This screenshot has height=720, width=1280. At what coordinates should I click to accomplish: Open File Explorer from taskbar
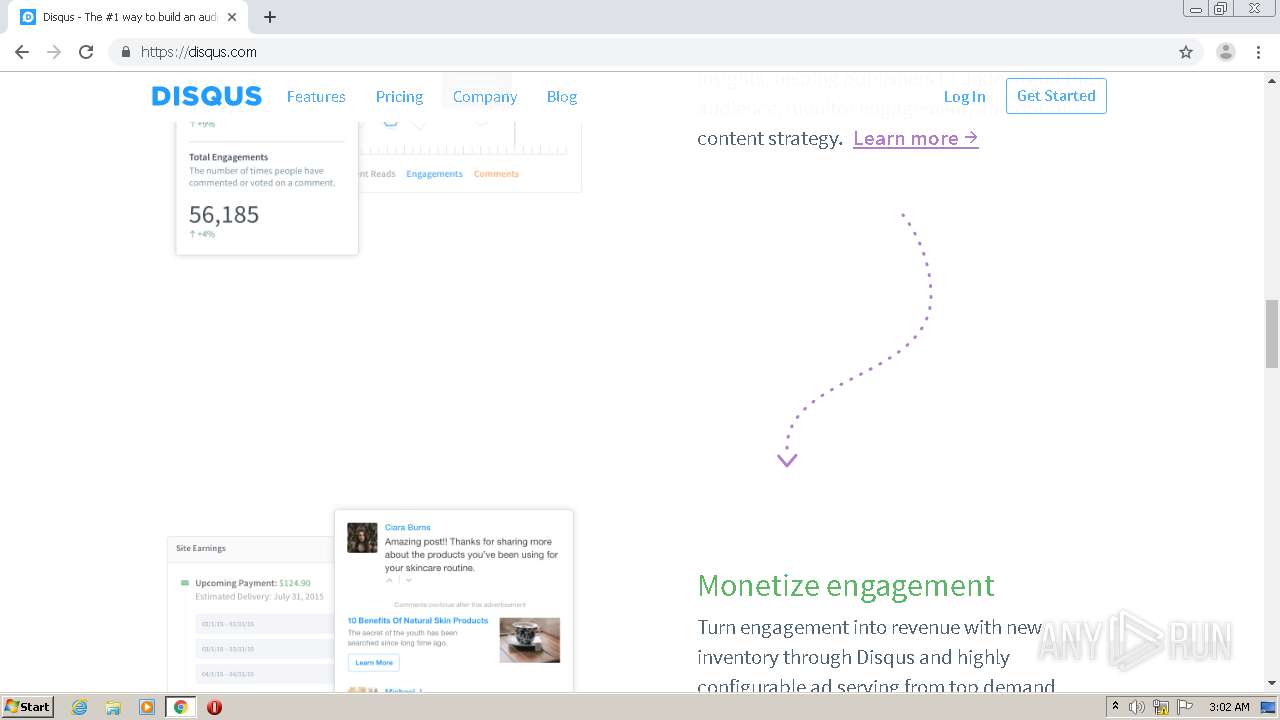pos(113,707)
